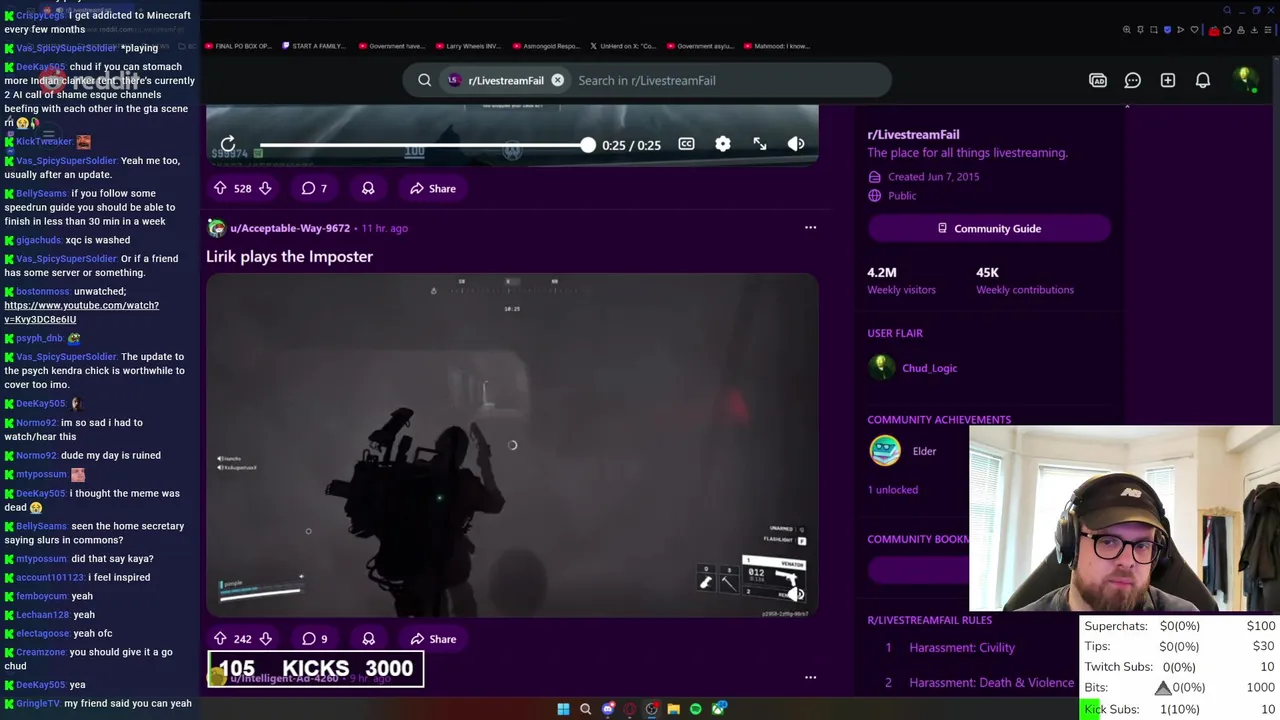1280x720 pixels.
Task: Toggle closed captions on the top video
Action: tap(686, 144)
